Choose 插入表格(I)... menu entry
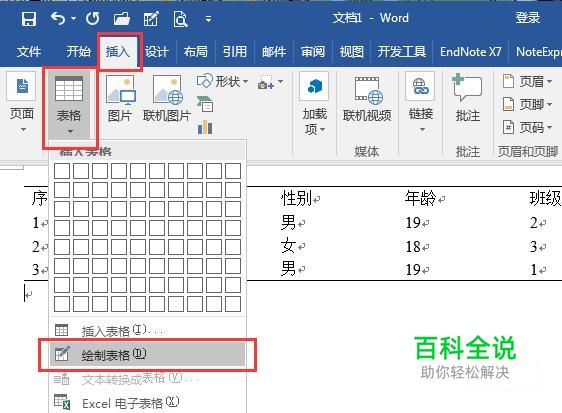Screen dimensions: 562x413 [x=147, y=330]
